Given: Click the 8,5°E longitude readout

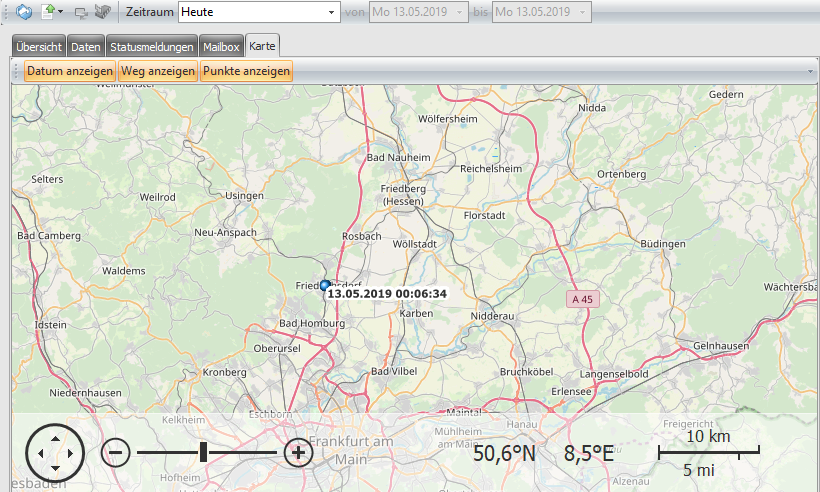Looking at the screenshot, I should point(588,453).
